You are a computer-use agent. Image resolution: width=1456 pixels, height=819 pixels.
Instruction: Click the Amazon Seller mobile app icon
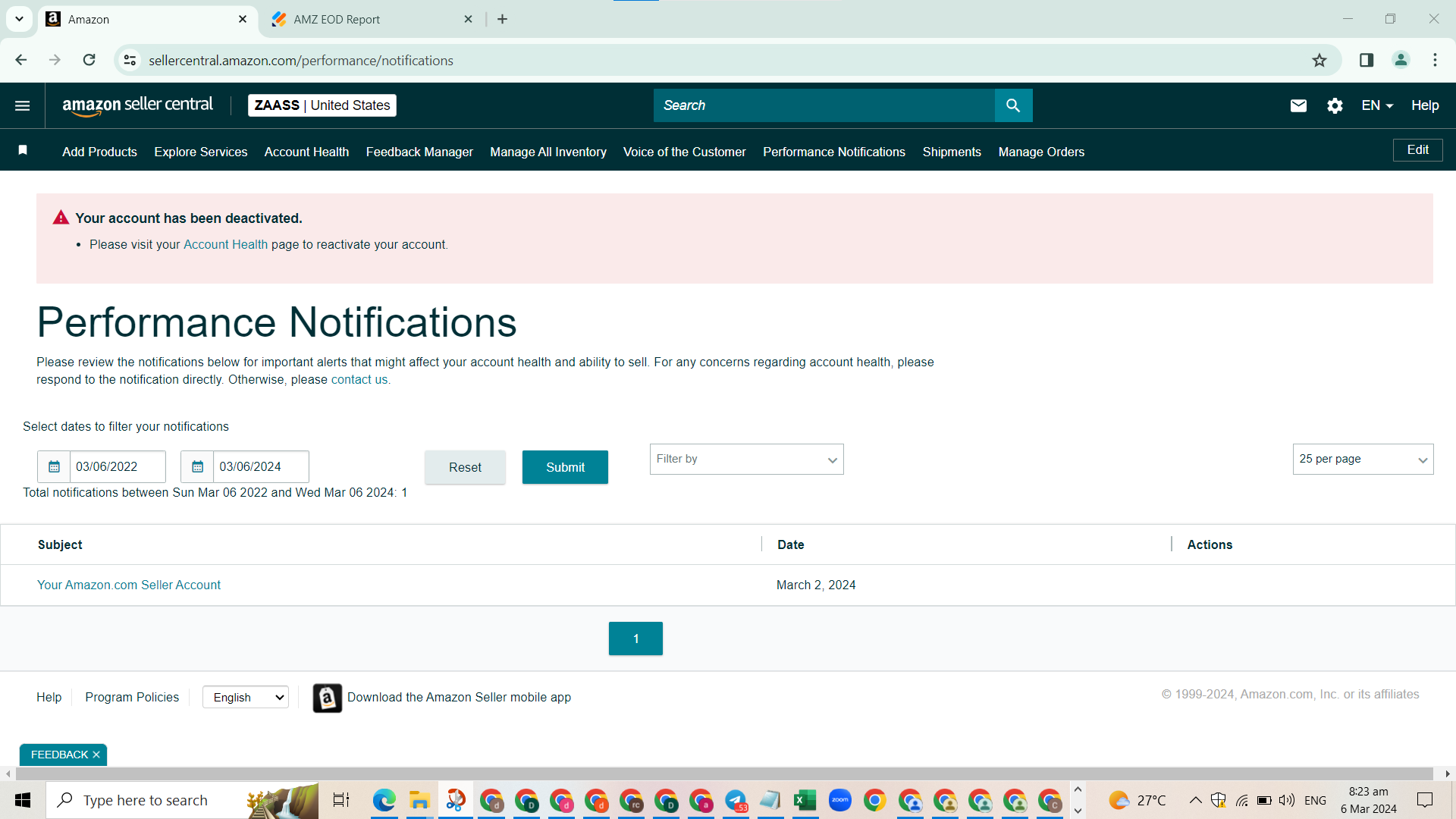tap(327, 698)
